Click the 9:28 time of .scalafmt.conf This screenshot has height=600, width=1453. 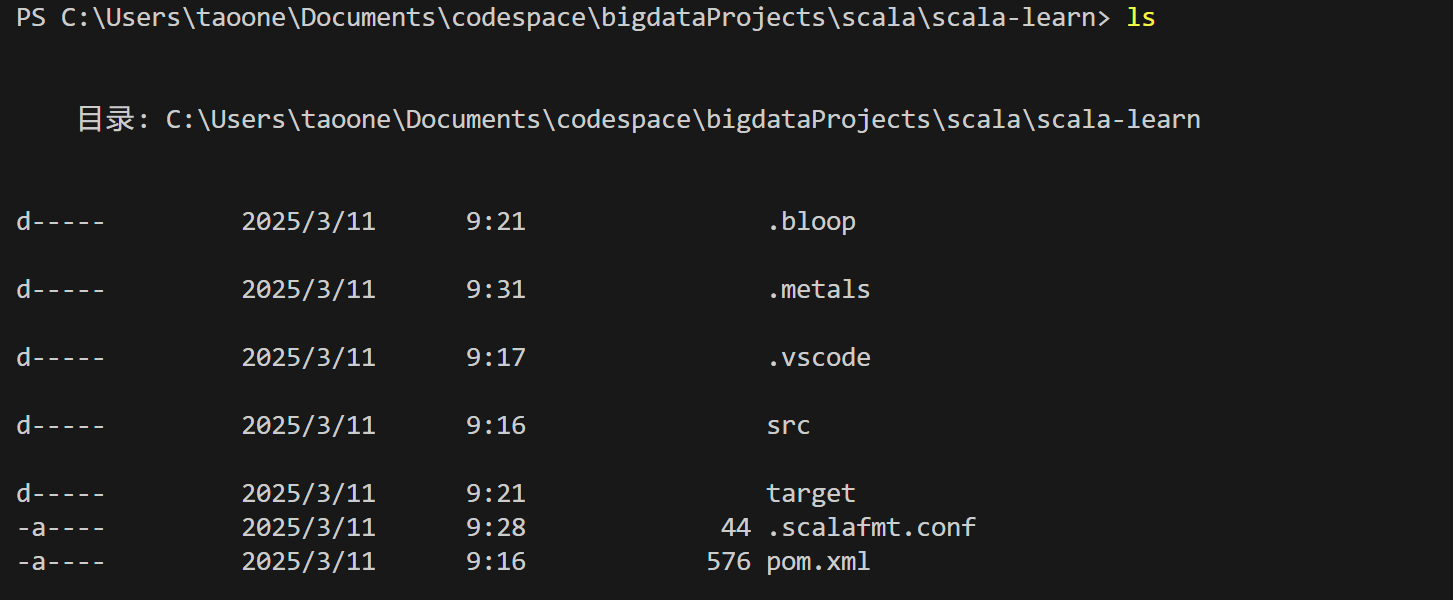pyautogui.click(x=496, y=527)
